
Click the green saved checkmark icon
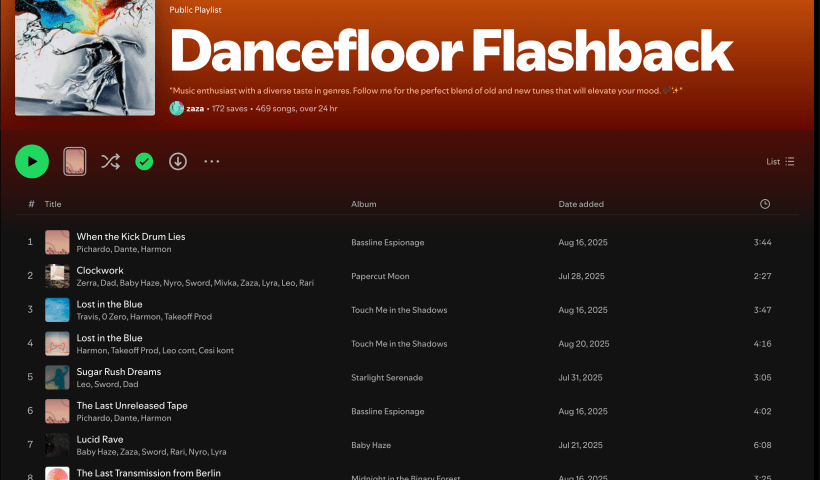[144, 161]
